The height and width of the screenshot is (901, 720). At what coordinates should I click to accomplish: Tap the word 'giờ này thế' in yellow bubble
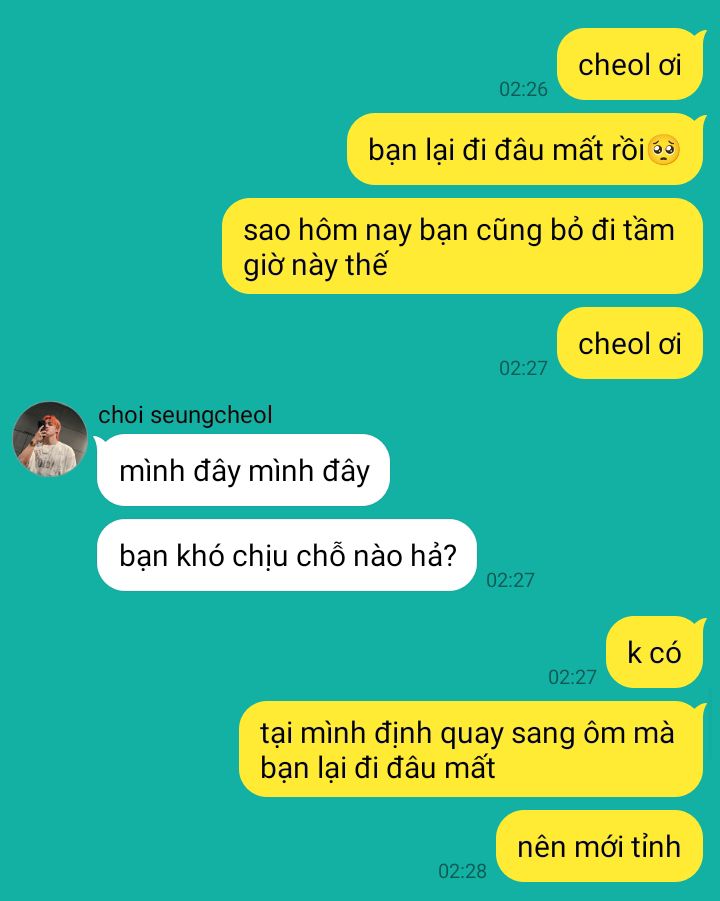pos(315,265)
